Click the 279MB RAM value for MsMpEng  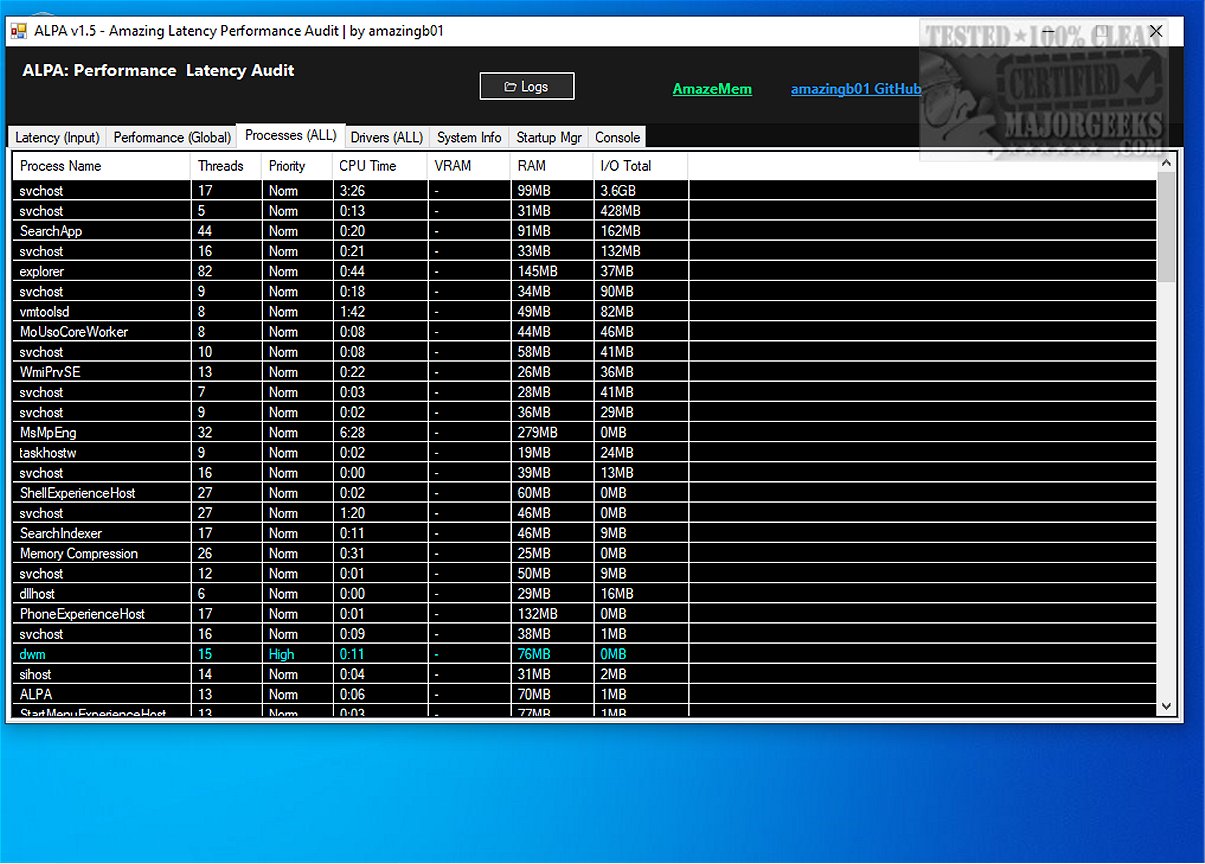pos(538,433)
